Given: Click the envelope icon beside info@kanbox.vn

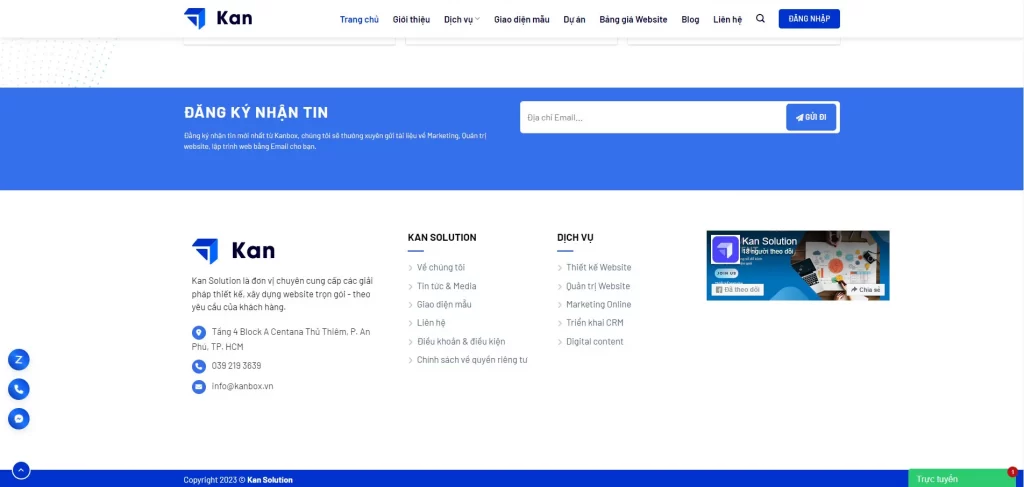Looking at the screenshot, I should point(199,387).
